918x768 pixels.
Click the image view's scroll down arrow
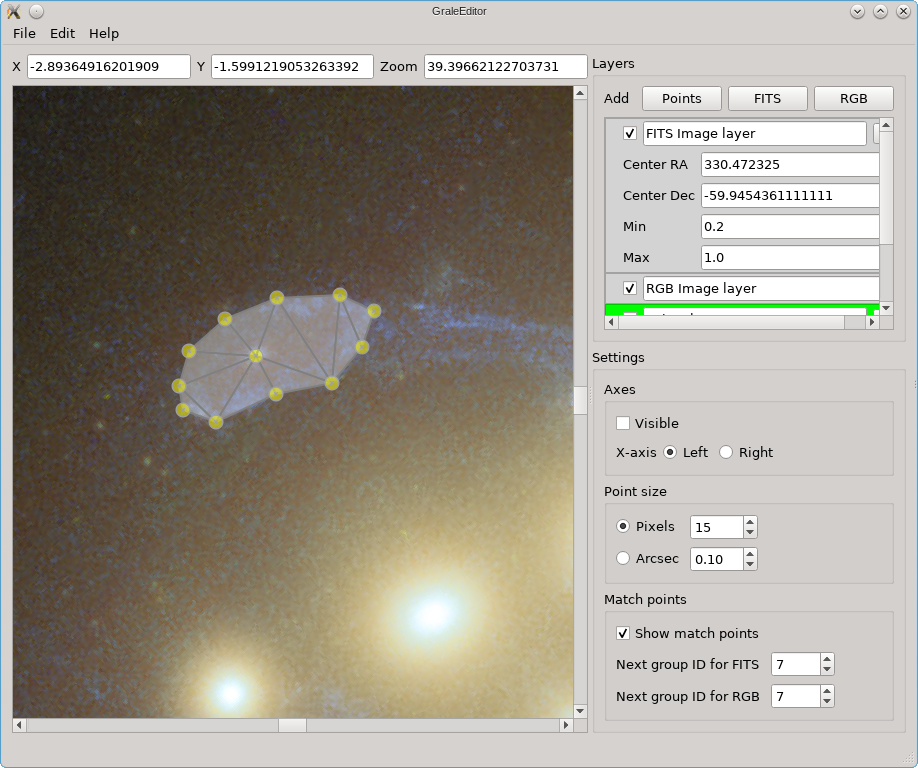[580, 711]
